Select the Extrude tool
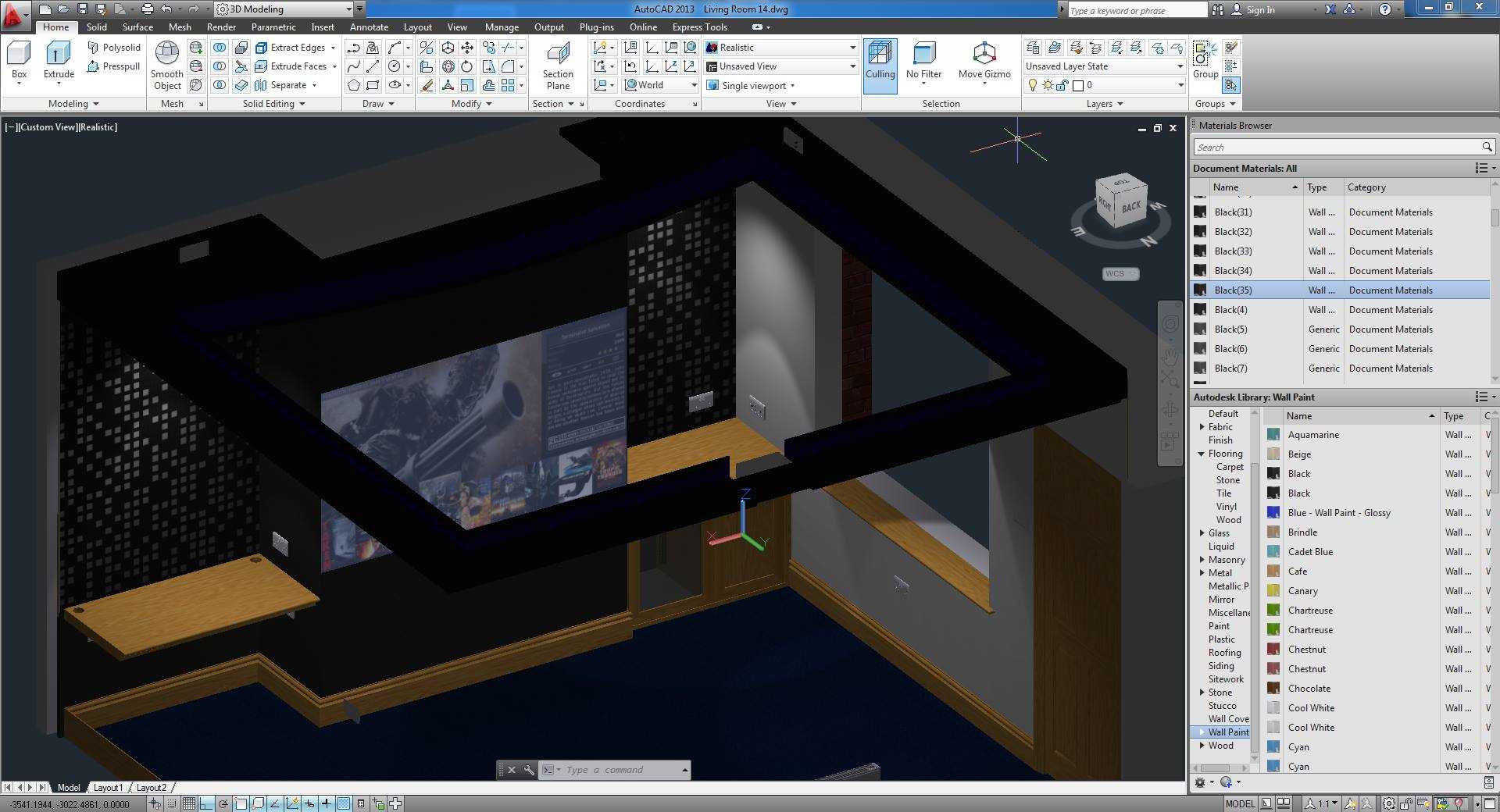The width and height of the screenshot is (1500, 812). pos(59,61)
